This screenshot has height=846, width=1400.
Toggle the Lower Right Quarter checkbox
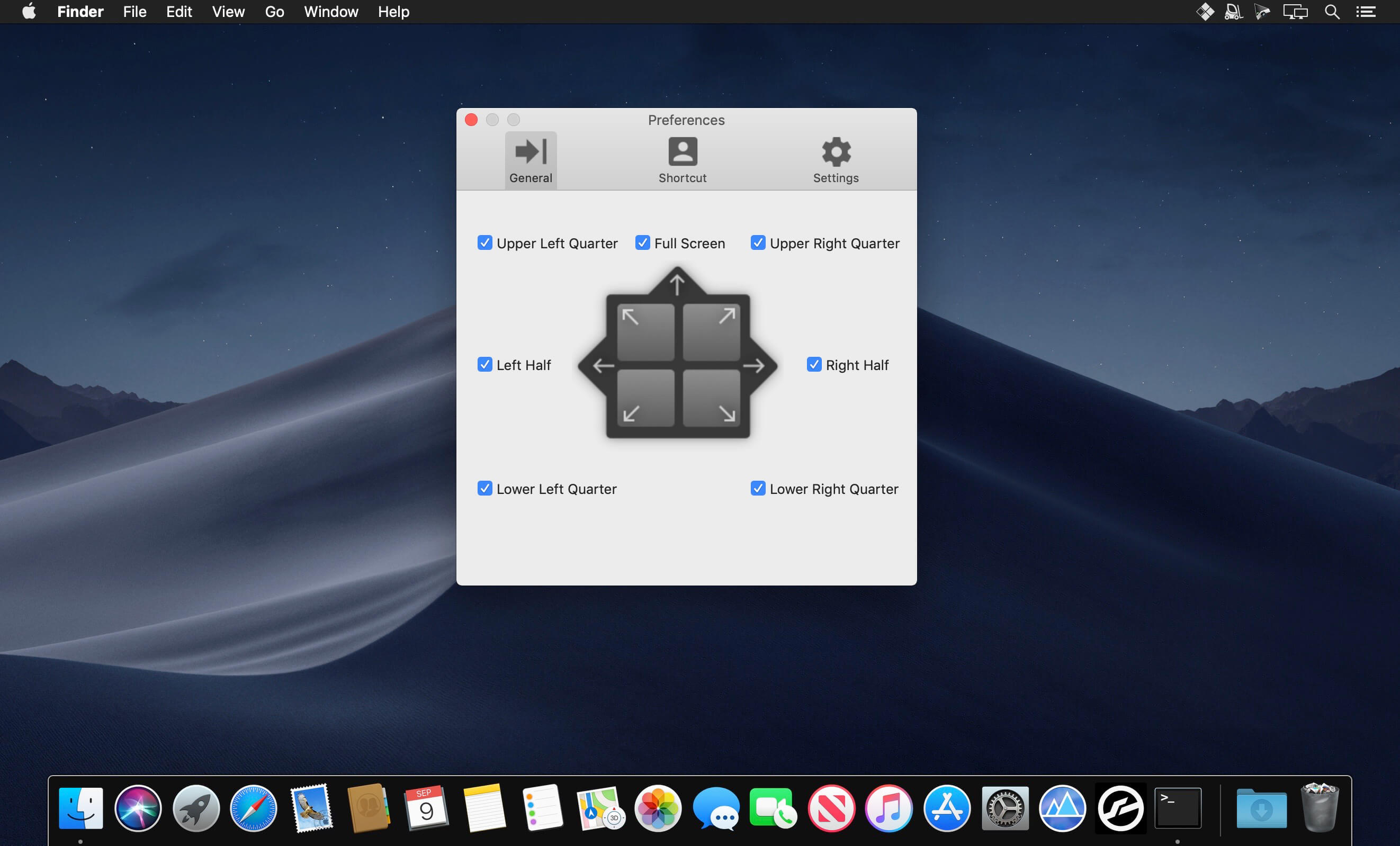[x=757, y=489]
